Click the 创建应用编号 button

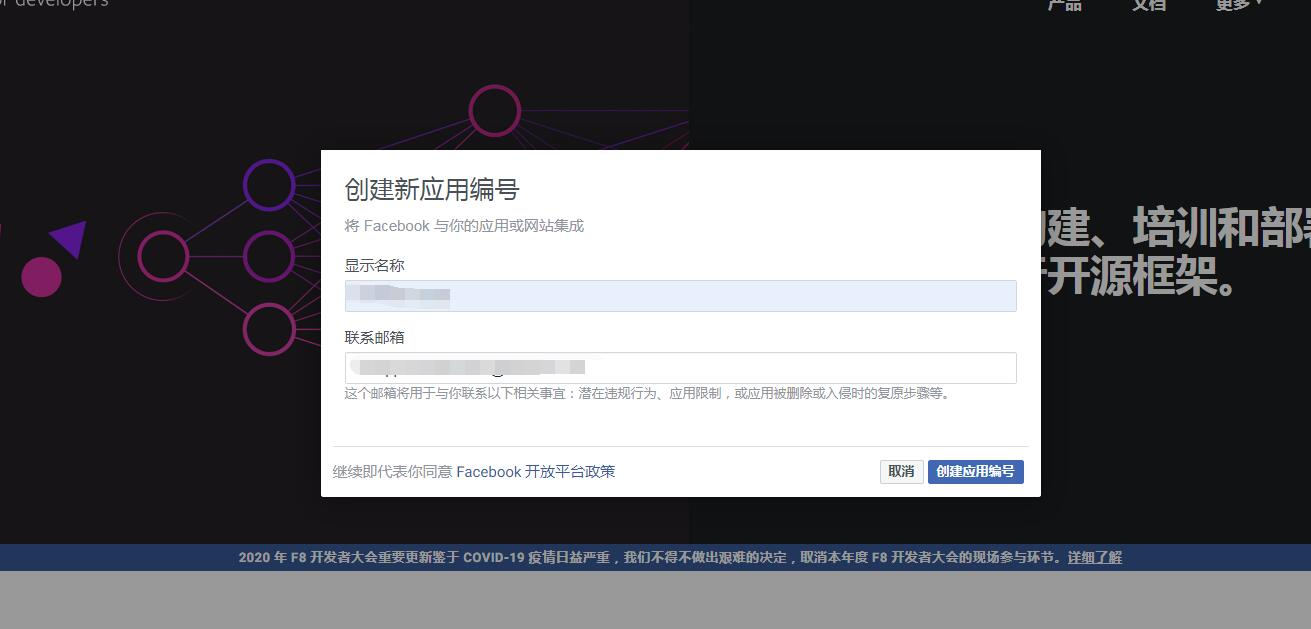[975, 471]
